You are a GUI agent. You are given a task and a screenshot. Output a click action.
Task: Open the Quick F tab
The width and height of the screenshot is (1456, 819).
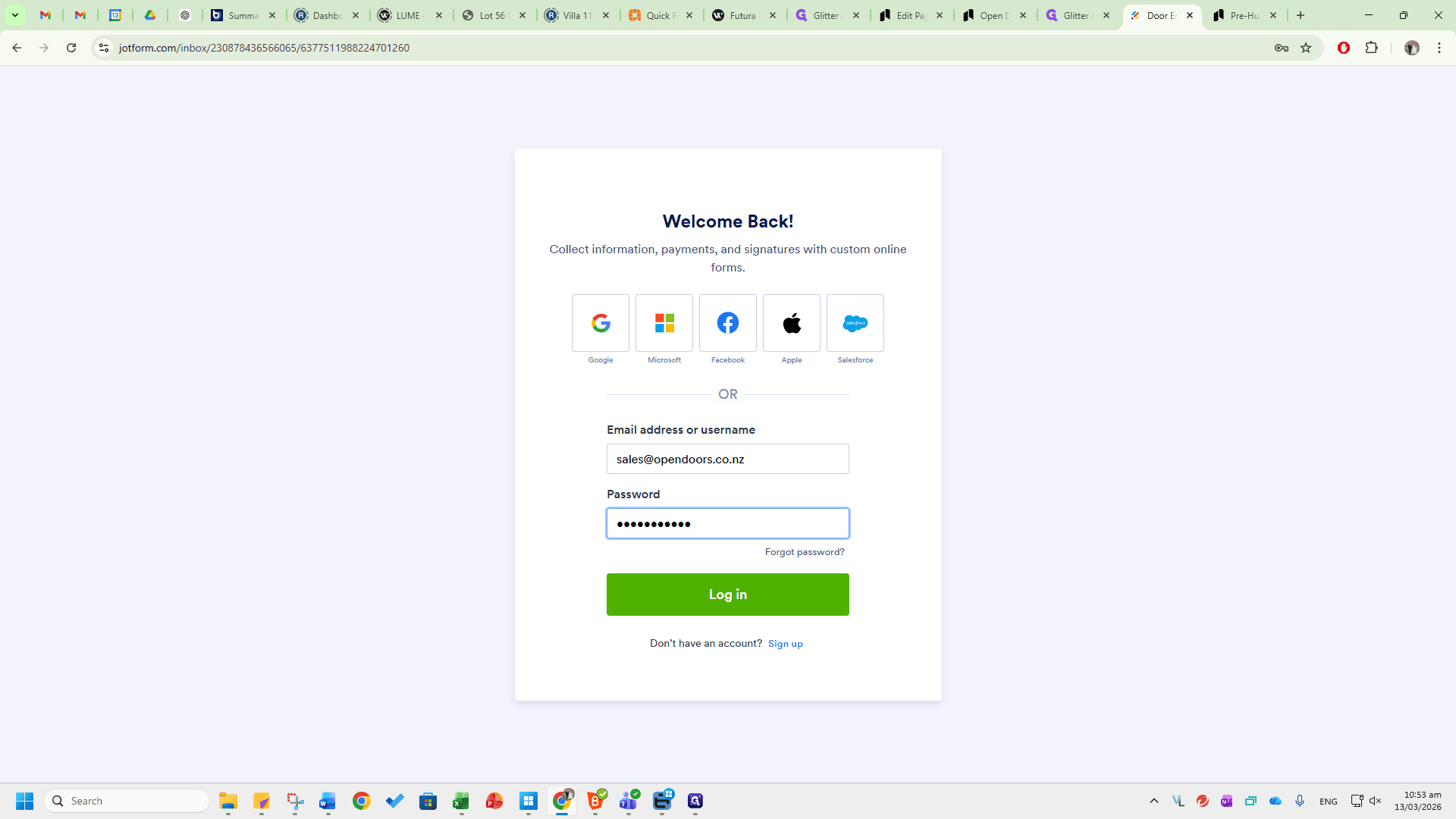point(661,15)
